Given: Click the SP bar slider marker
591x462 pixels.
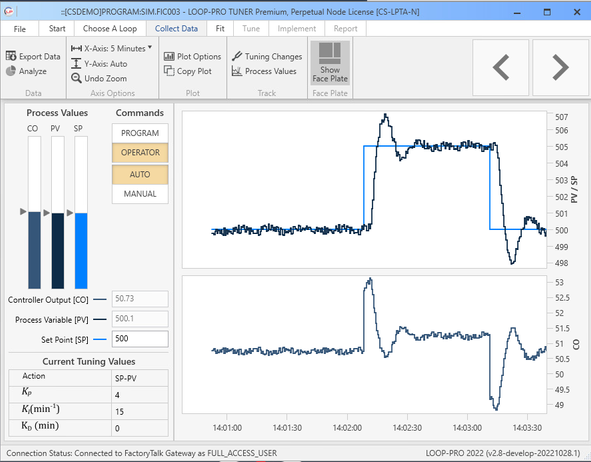Looking at the screenshot, I should pos(70,213).
